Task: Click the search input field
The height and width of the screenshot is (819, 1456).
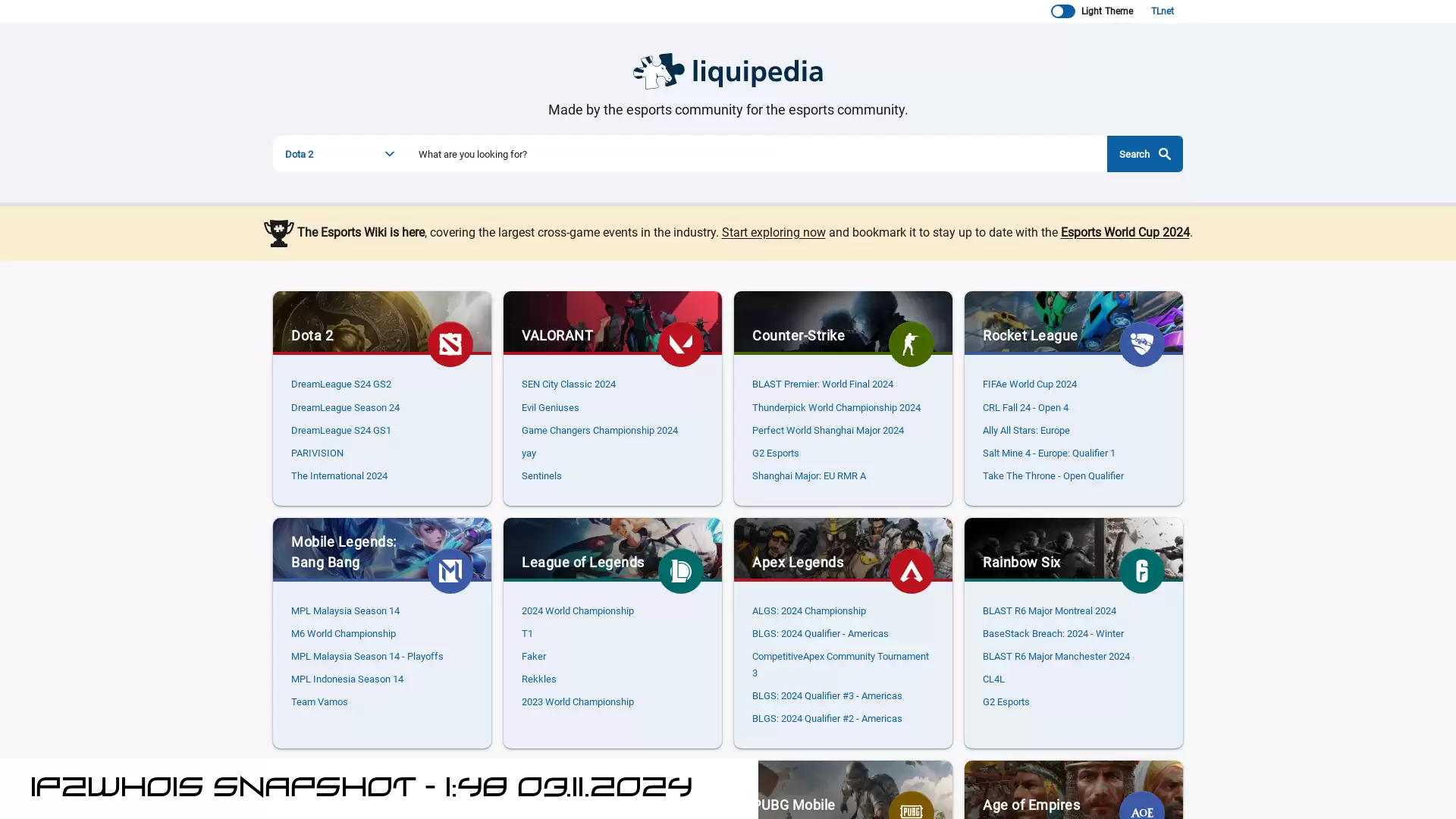Action: [x=757, y=154]
